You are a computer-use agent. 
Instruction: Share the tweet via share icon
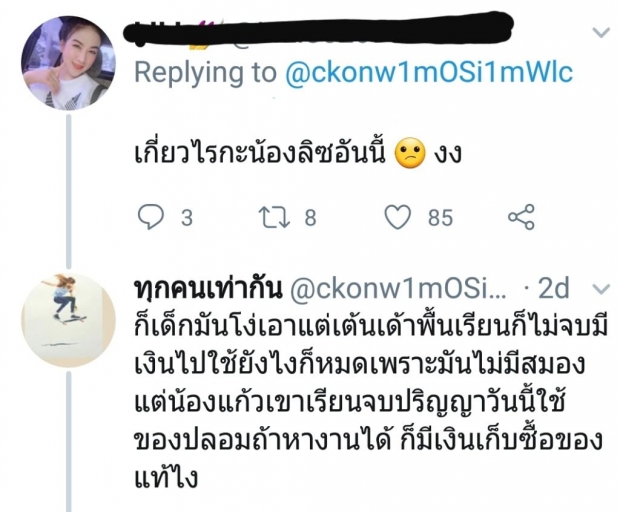[x=521, y=217]
